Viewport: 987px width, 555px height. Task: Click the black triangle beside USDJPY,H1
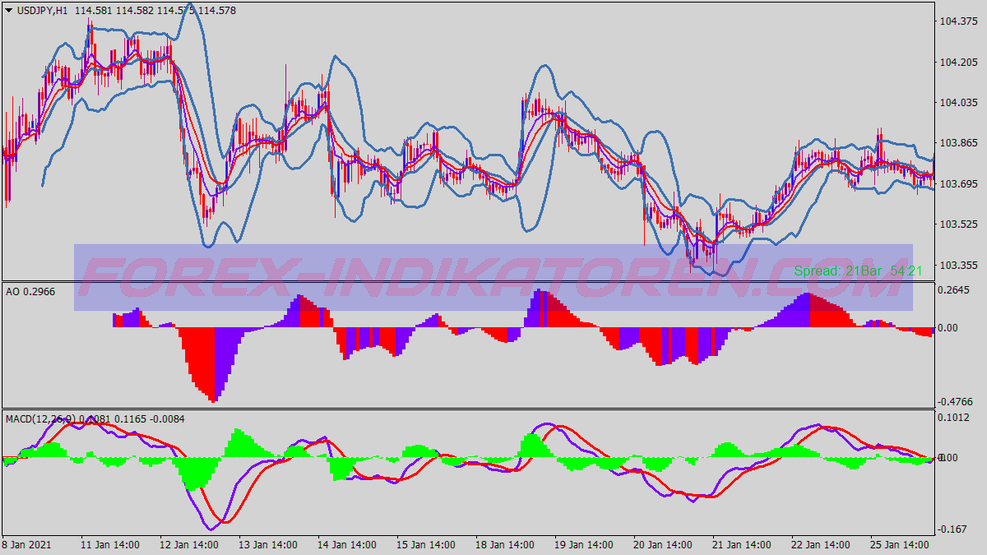click(x=10, y=10)
